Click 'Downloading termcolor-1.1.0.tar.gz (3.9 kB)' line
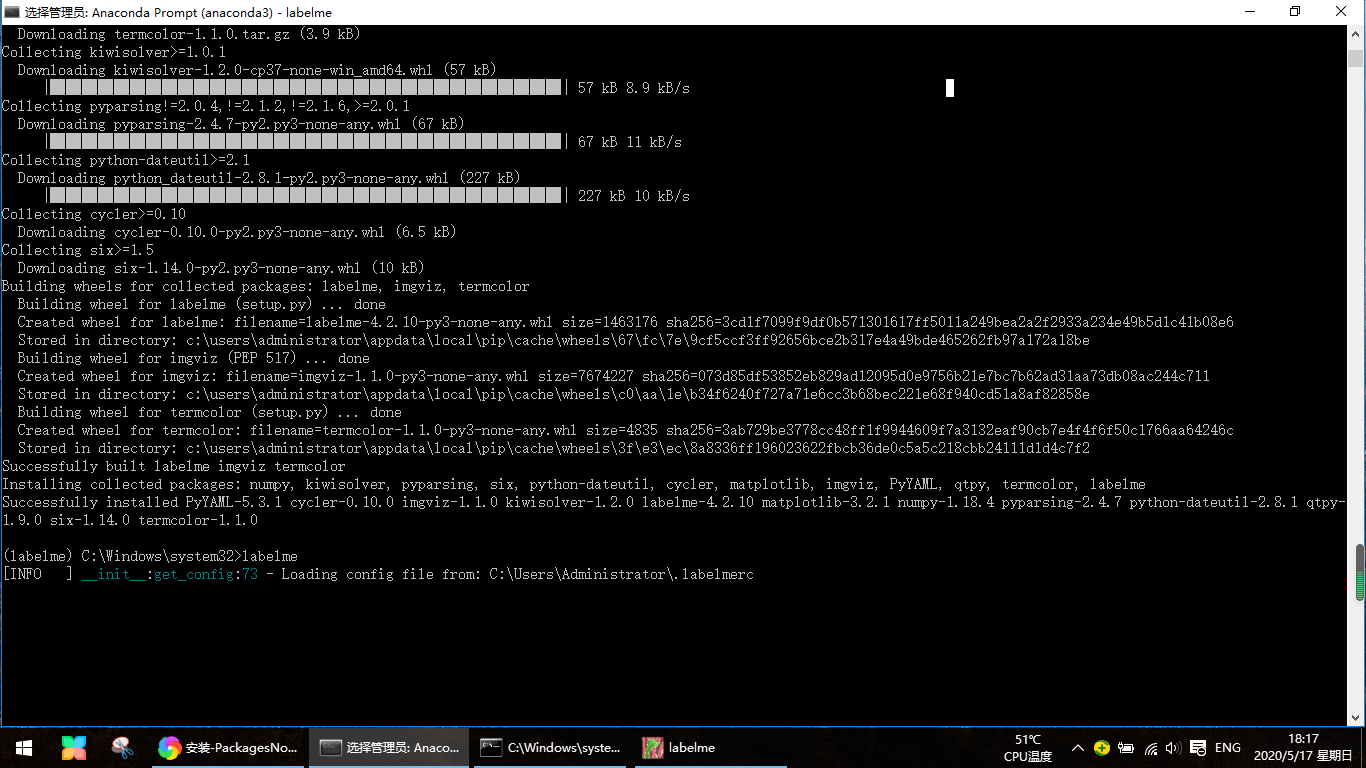 pos(189,34)
